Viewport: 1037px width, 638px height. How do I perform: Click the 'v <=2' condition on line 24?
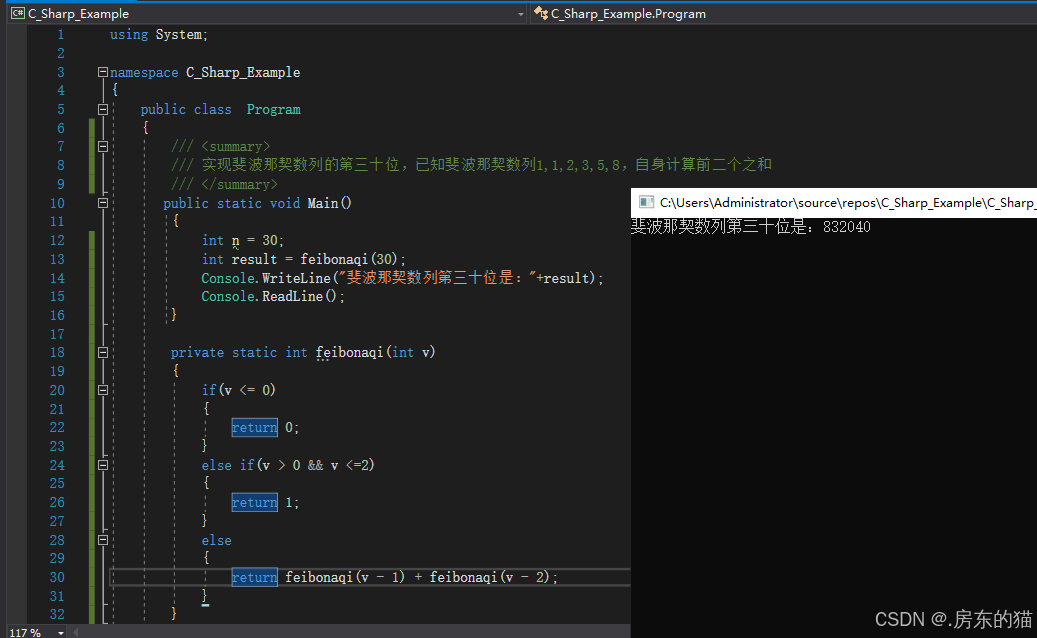[x=349, y=465]
